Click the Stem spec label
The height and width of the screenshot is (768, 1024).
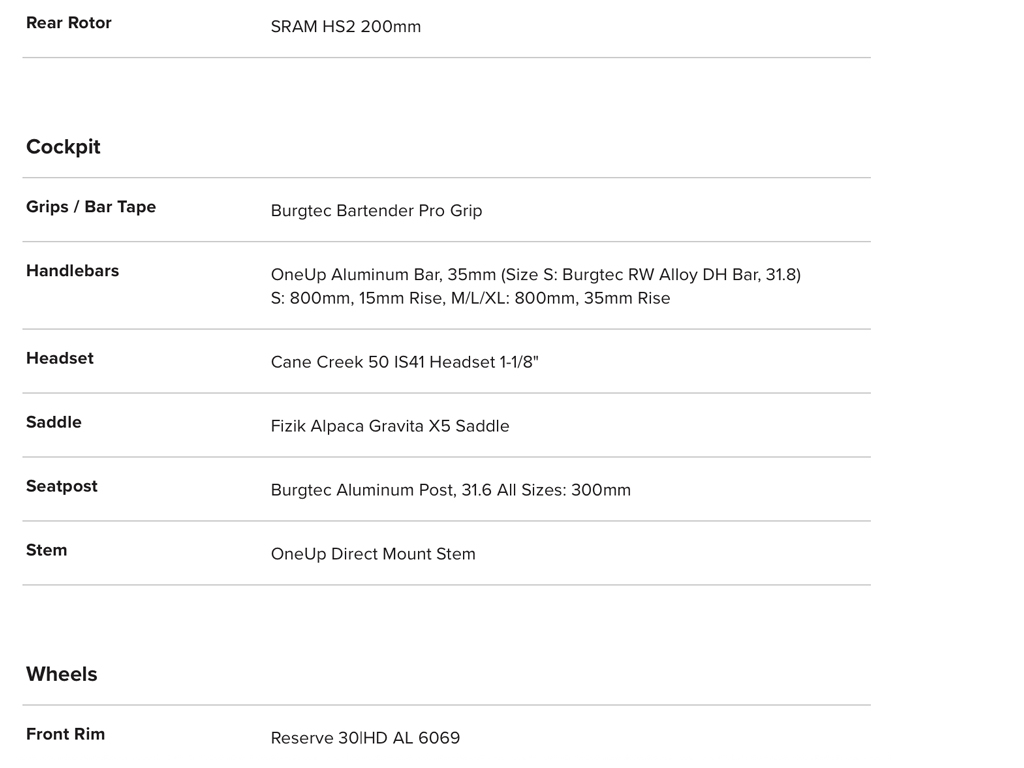pos(47,551)
